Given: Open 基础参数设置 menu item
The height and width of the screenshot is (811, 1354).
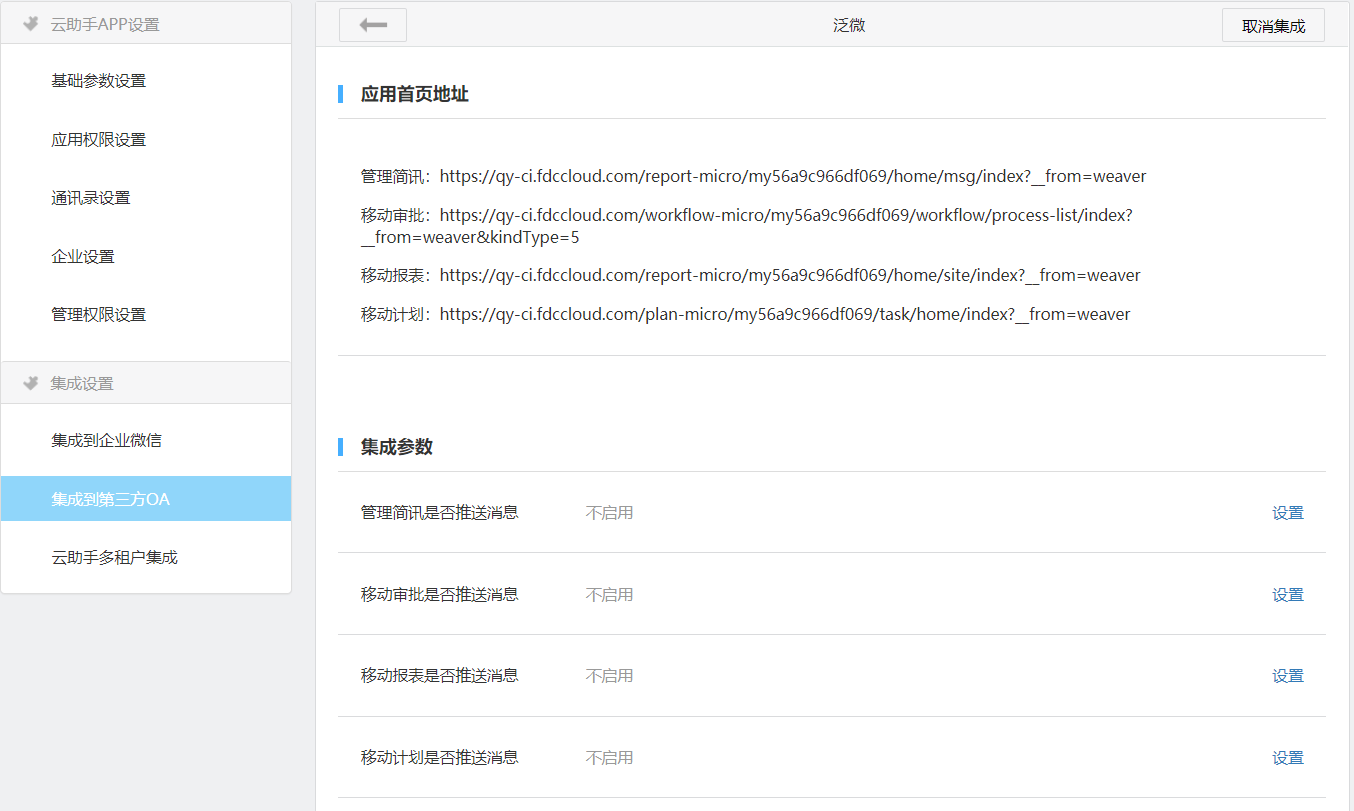Looking at the screenshot, I should [146, 81].
